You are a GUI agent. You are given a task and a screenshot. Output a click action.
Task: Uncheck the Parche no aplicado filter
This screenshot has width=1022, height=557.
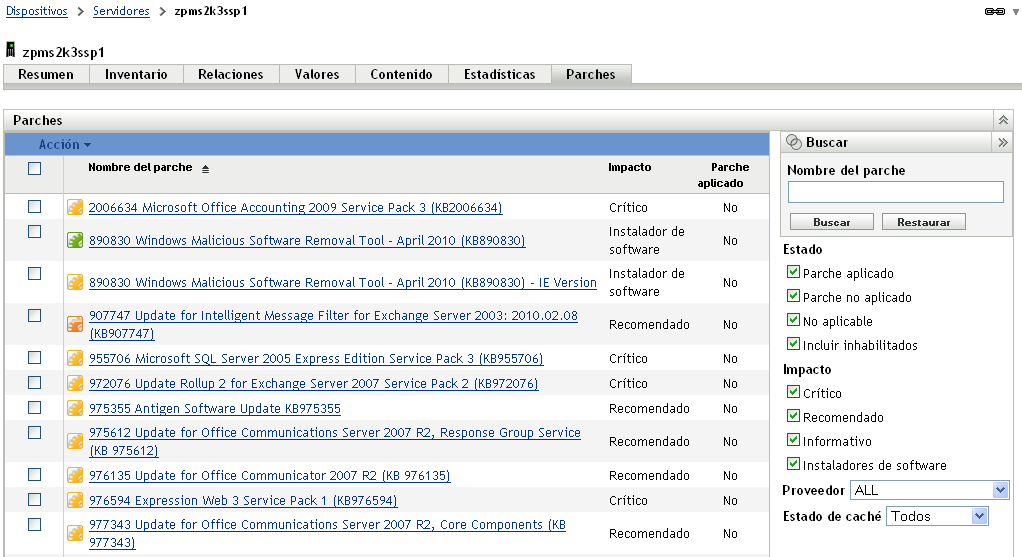[x=793, y=296]
